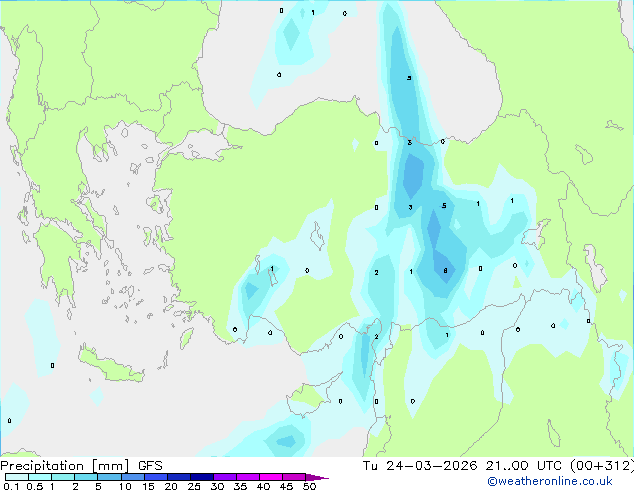
Task: Select the 35–40 mm magenta legend swatch
Action: pos(248,477)
